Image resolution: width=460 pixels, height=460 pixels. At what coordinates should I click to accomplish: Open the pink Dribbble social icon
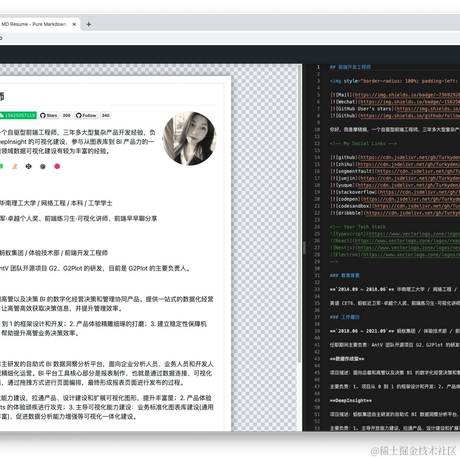click(x=57, y=166)
